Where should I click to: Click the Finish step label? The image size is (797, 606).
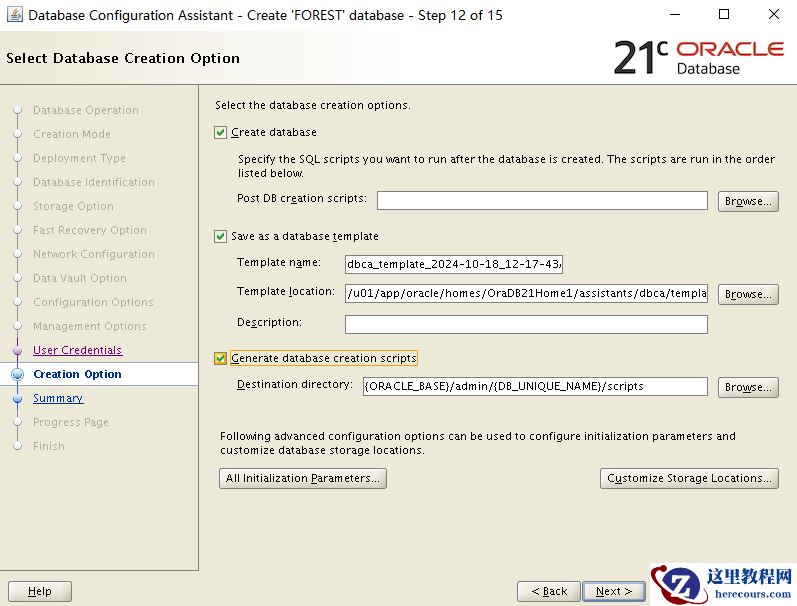click(x=49, y=446)
